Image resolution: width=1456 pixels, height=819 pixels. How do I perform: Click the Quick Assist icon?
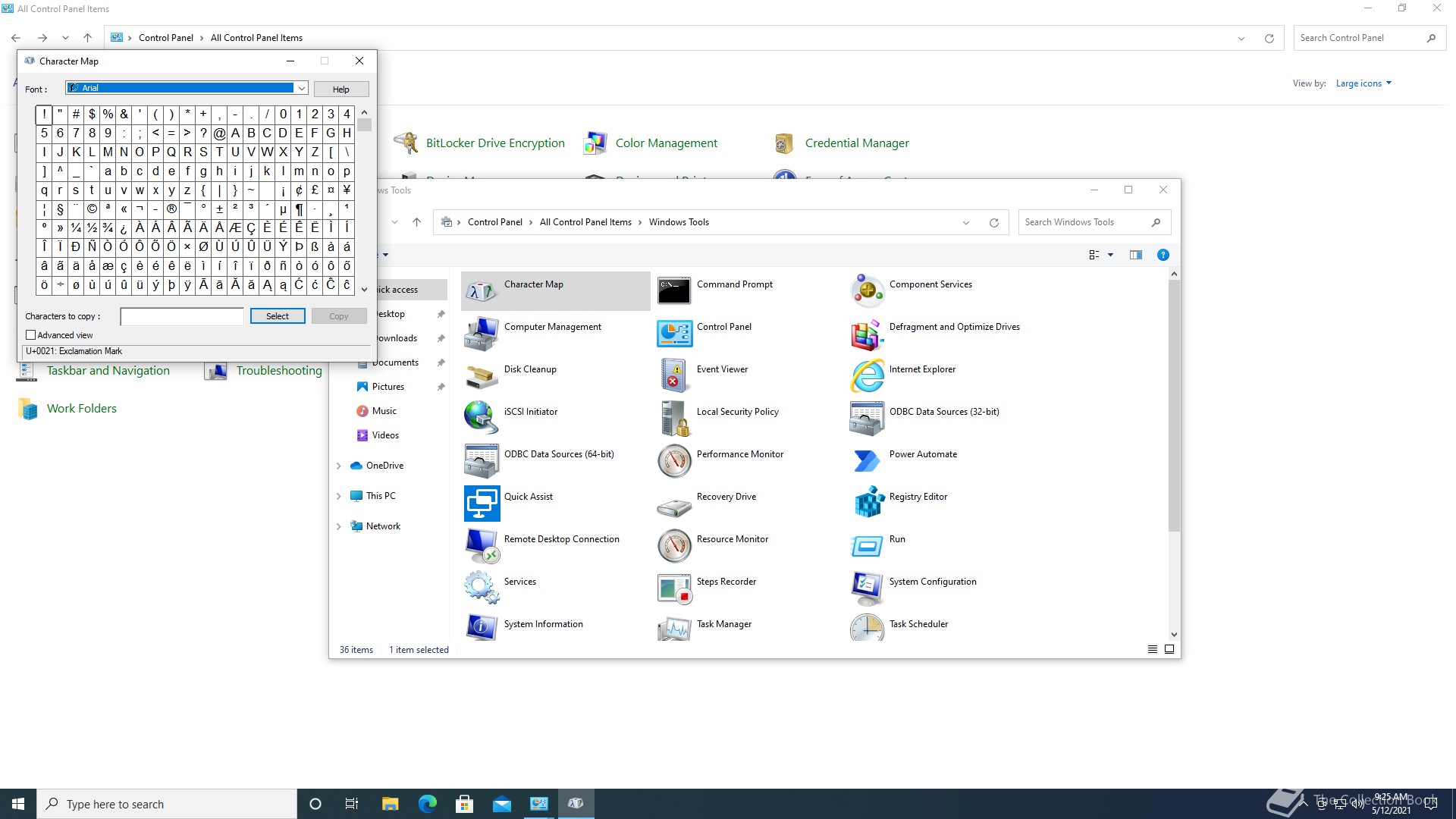point(482,502)
